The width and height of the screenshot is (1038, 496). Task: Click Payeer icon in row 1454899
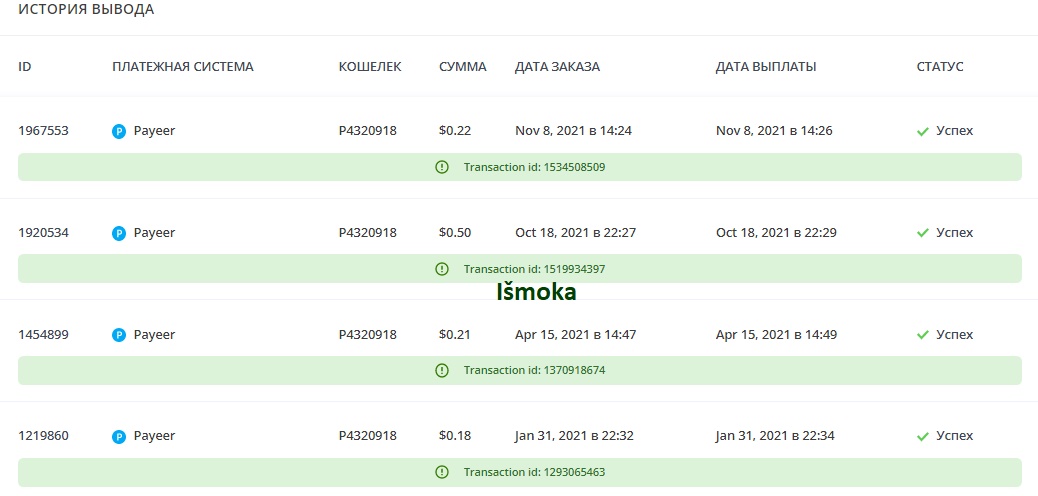pyautogui.click(x=119, y=335)
